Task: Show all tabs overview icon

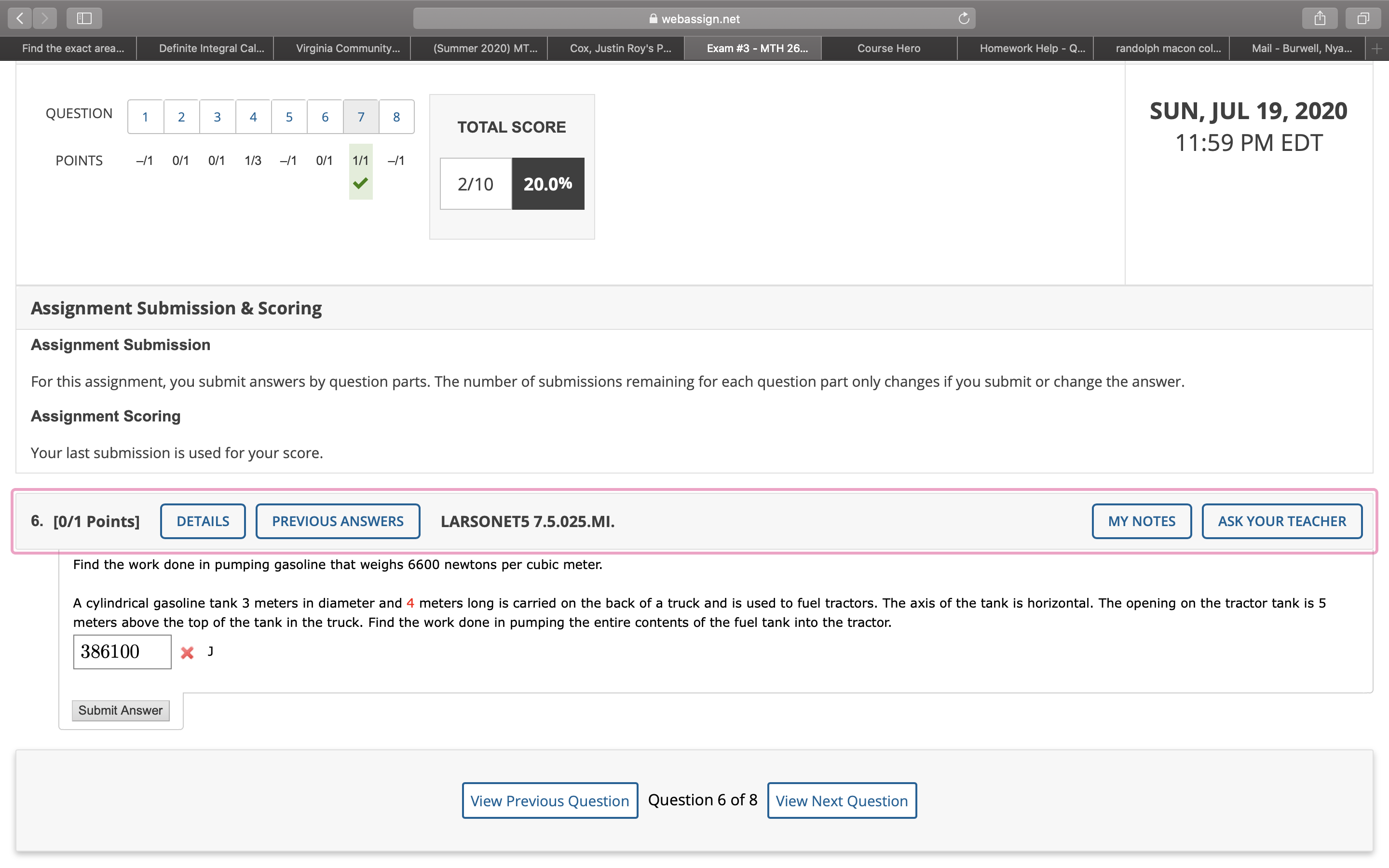Action: click(1363, 18)
